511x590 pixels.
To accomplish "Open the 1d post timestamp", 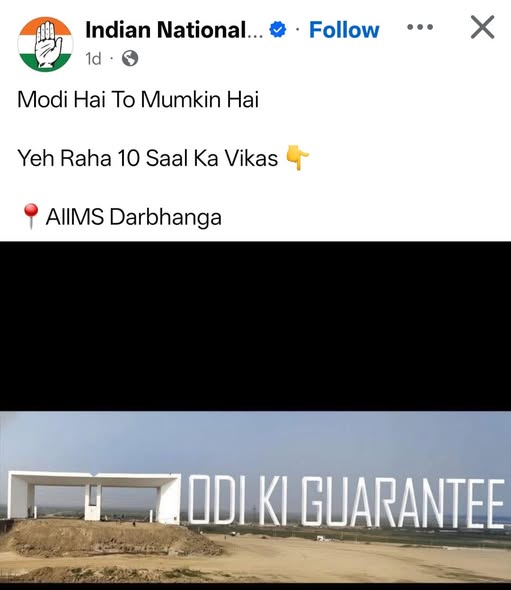I will (x=93, y=59).
